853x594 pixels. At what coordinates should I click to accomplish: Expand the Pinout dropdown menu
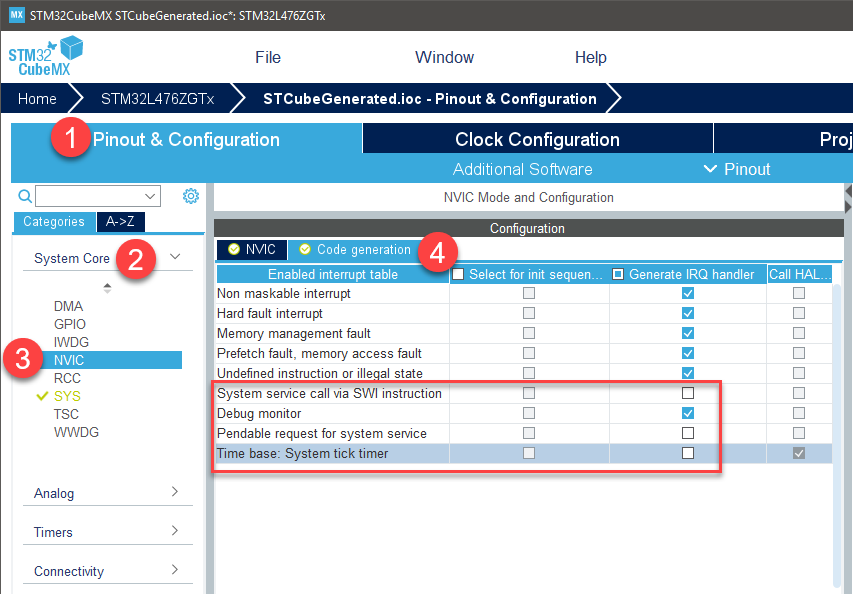click(x=737, y=169)
